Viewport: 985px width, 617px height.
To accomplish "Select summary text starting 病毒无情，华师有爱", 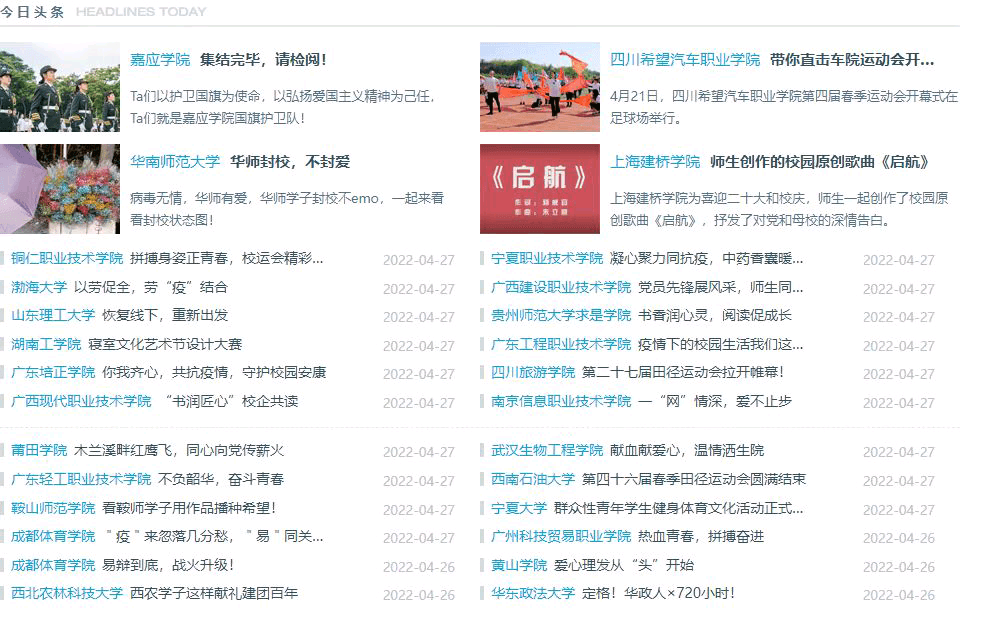I will pyautogui.click(x=287, y=209).
